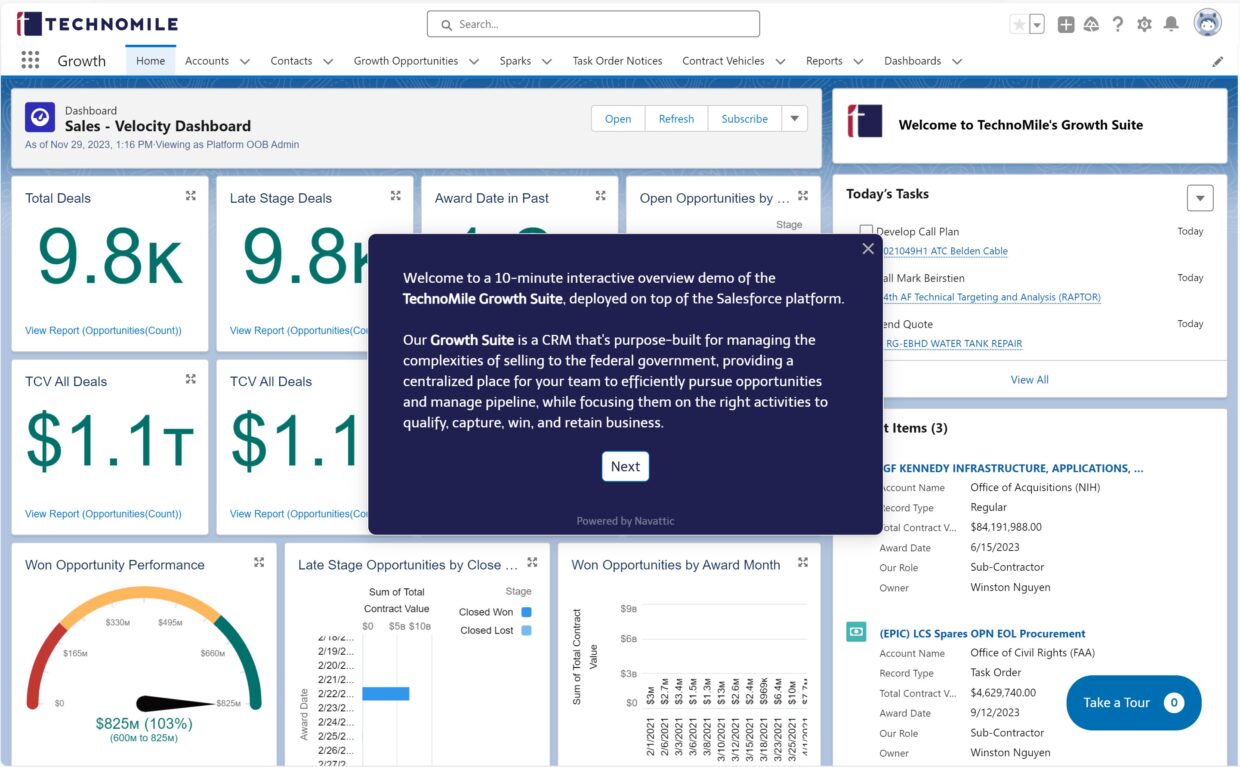Click the TechnoMile logo in the header
The image size is (1240, 767).
tap(97, 24)
